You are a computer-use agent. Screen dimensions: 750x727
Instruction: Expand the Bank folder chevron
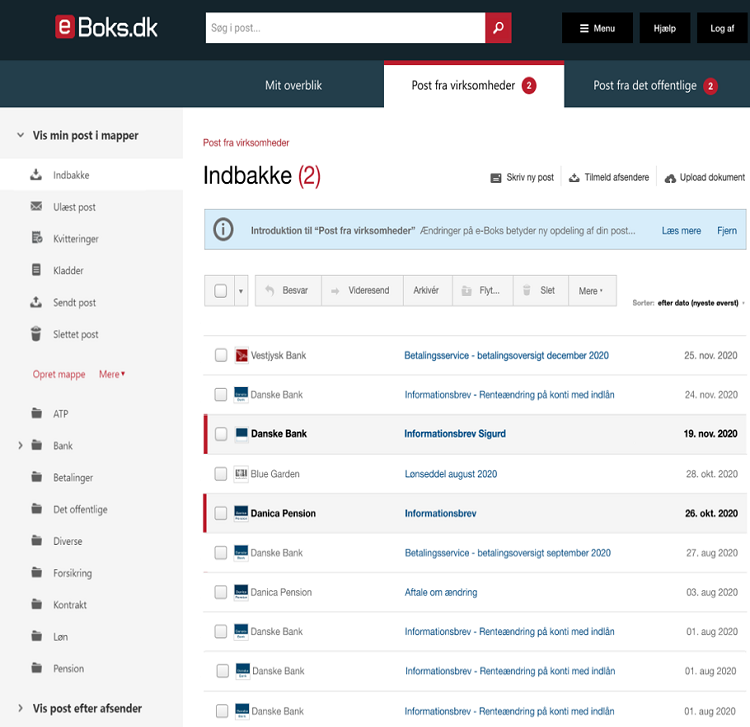[x=20, y=445]
